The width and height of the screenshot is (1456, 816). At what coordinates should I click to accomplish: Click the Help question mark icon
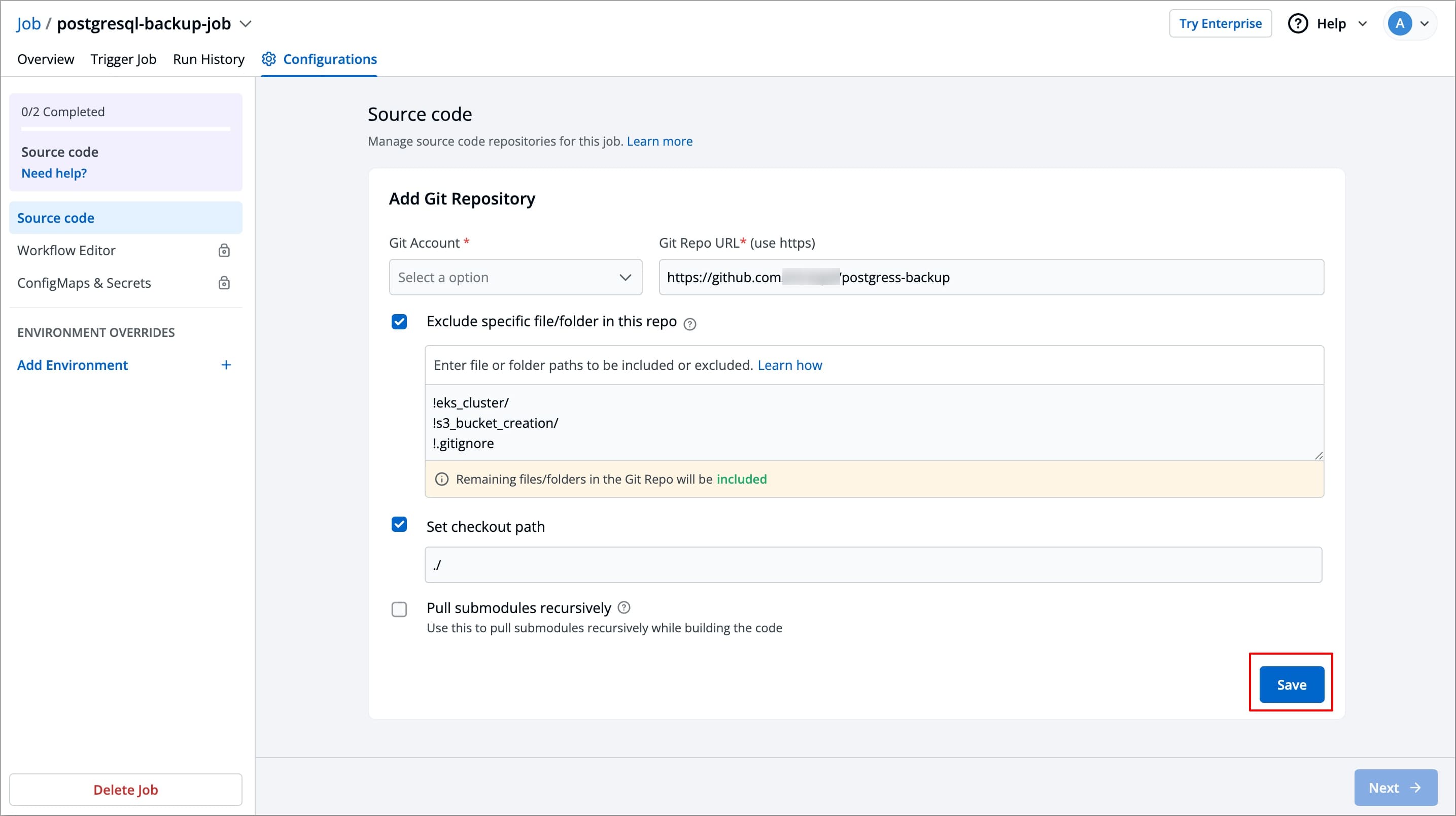[x=1298, y=24]
